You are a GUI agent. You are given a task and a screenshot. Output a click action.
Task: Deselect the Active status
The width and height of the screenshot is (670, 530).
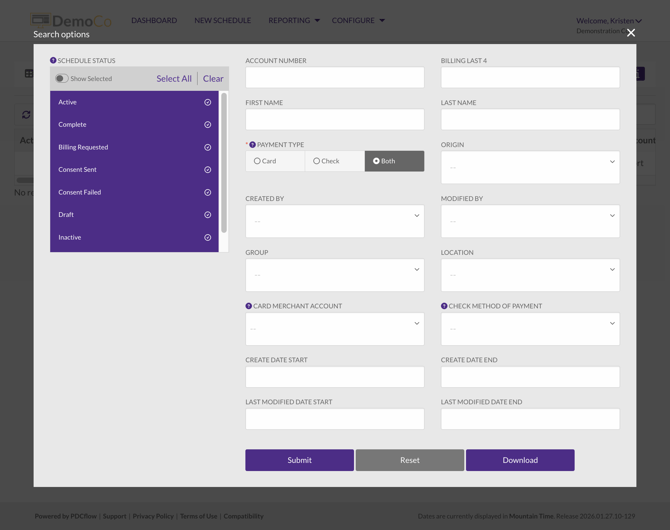134,102
